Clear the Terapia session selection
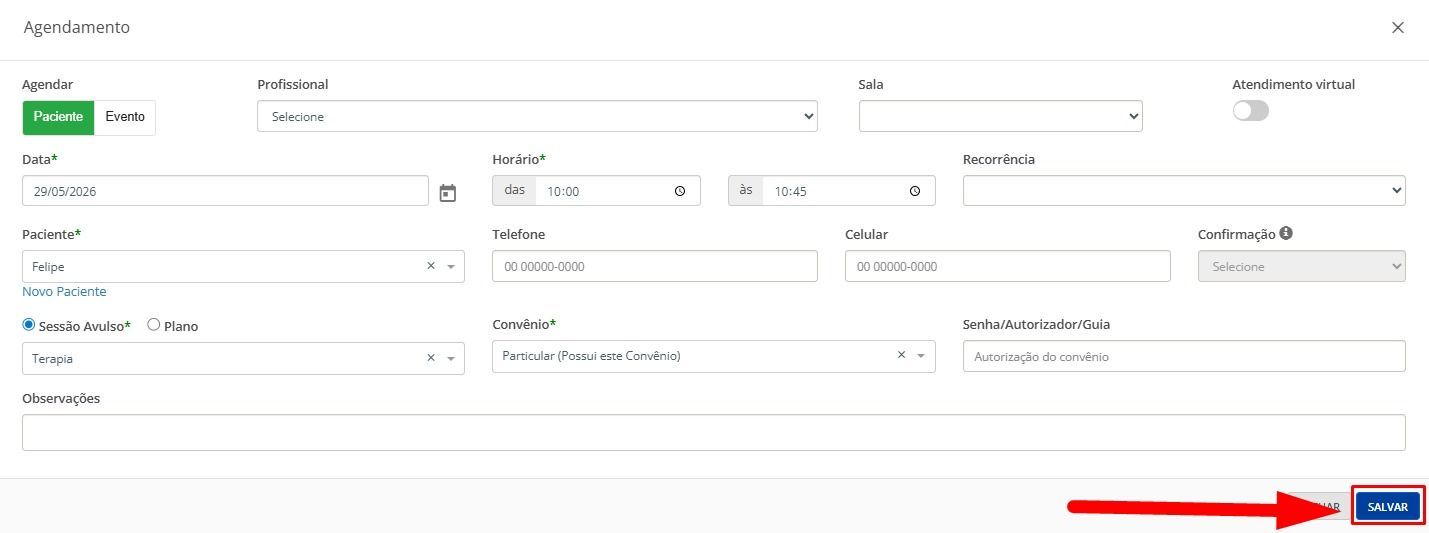This screenshot has width=1429, height=533. click(431, 358)
